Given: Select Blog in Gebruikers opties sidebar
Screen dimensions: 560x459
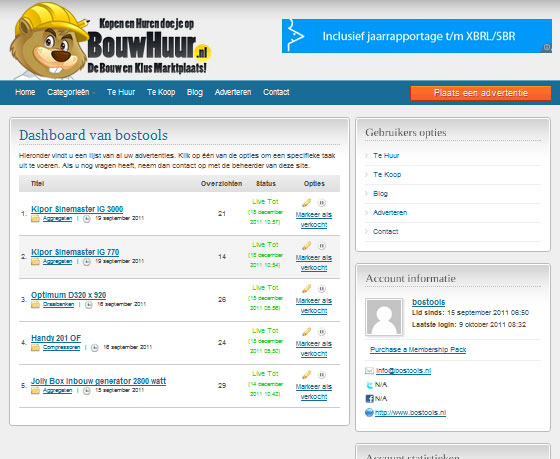Looking at the screenshot, I should (x=380, y=194).
